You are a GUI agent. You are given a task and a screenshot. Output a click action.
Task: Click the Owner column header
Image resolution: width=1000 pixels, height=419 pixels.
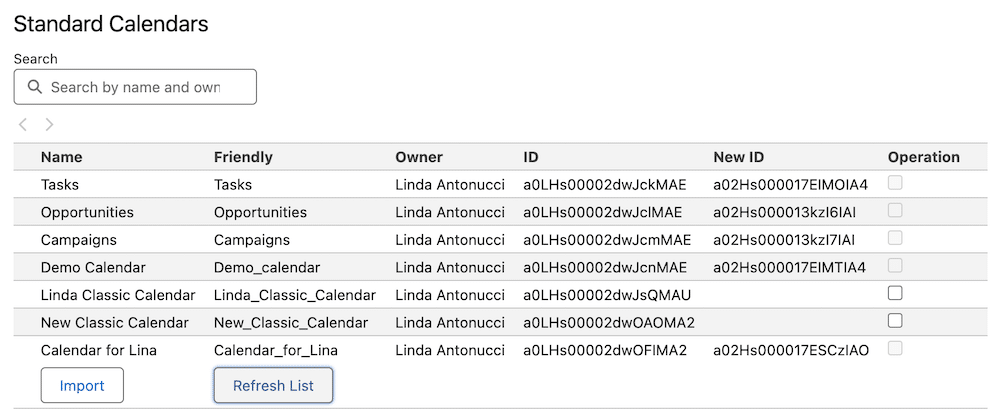419,157
